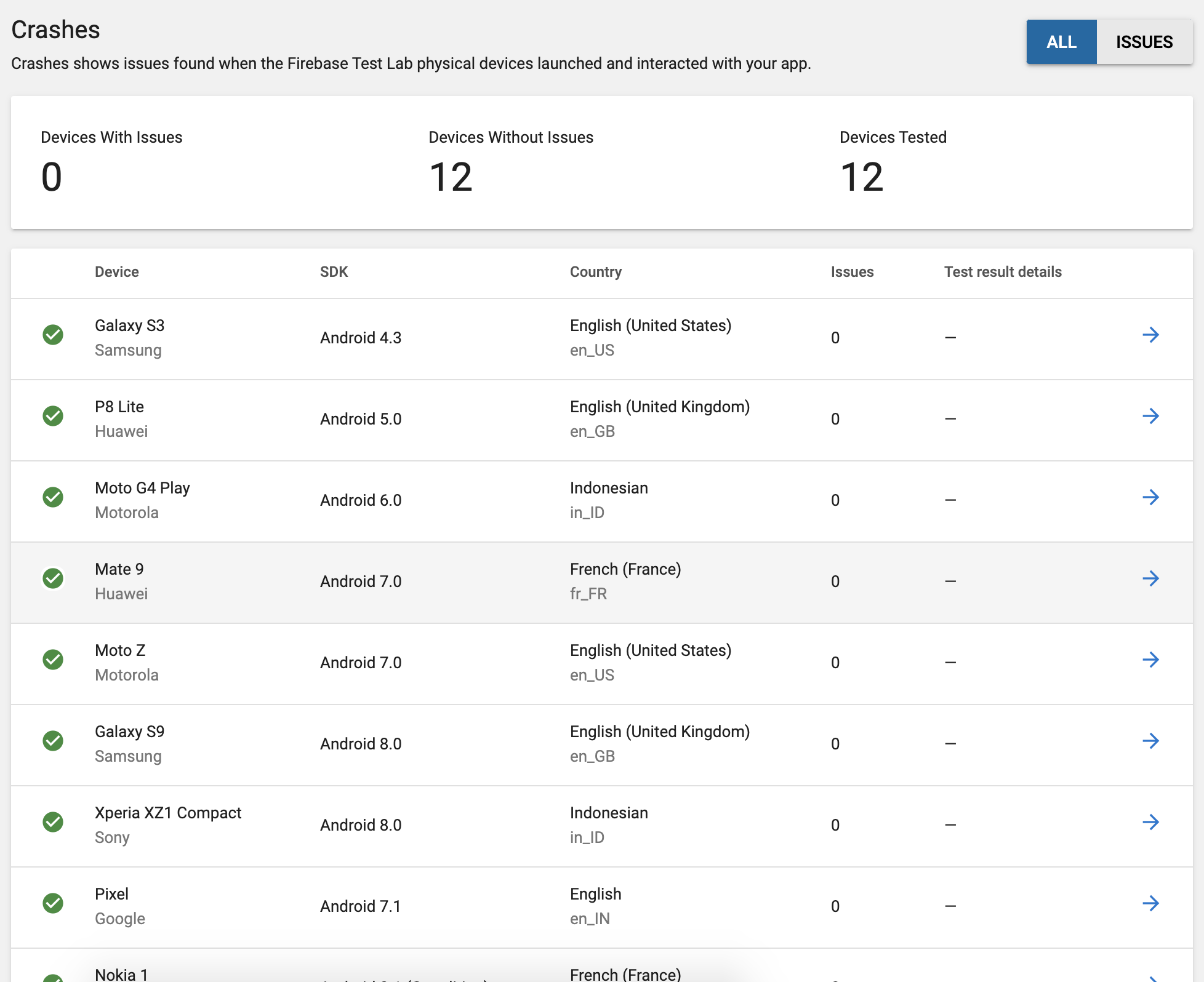Screen dimensions: 1204x982
Task: Click the Issues column header
Action: [x=851, y=272]
